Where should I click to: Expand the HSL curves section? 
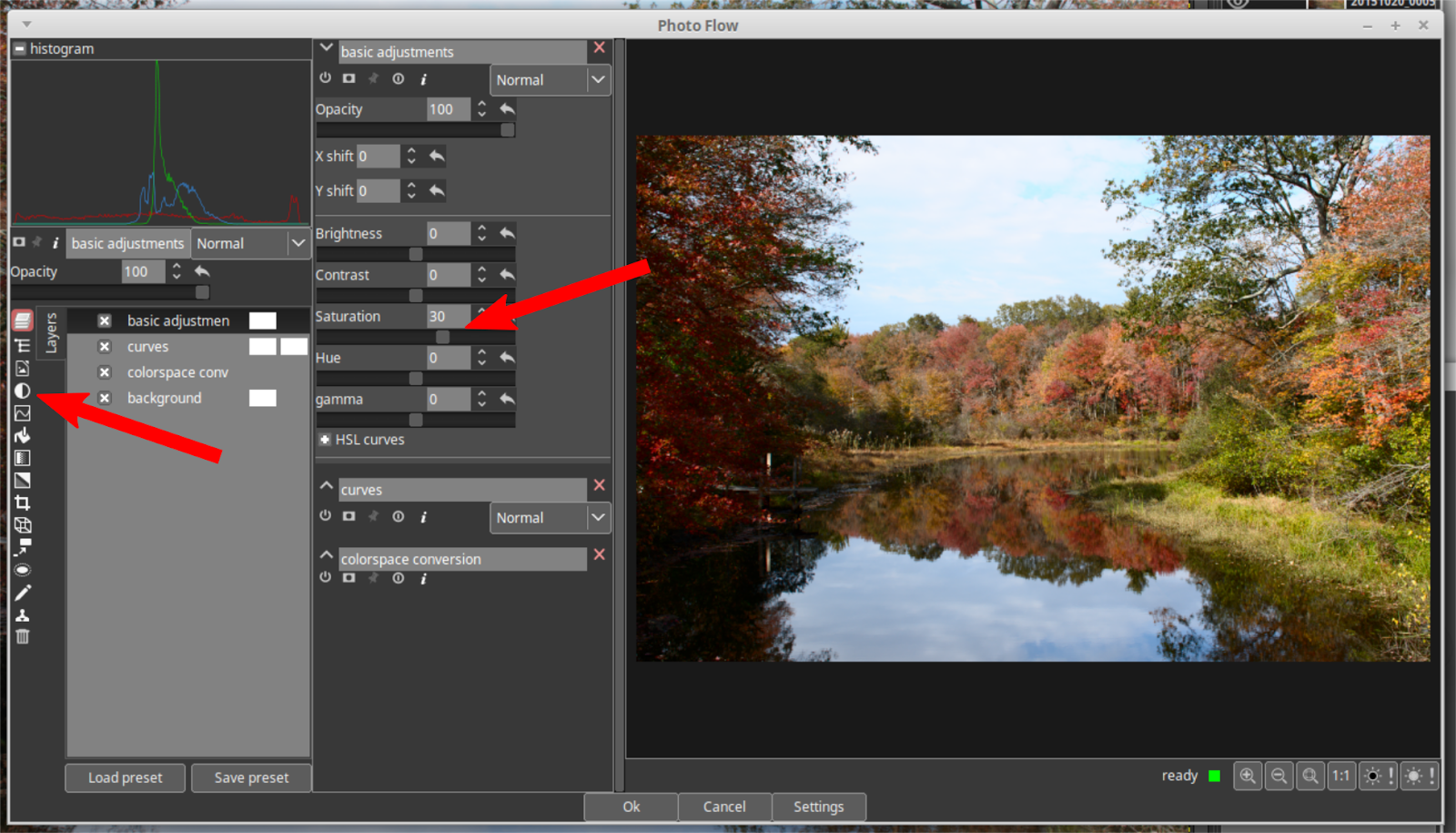point(325,440)
